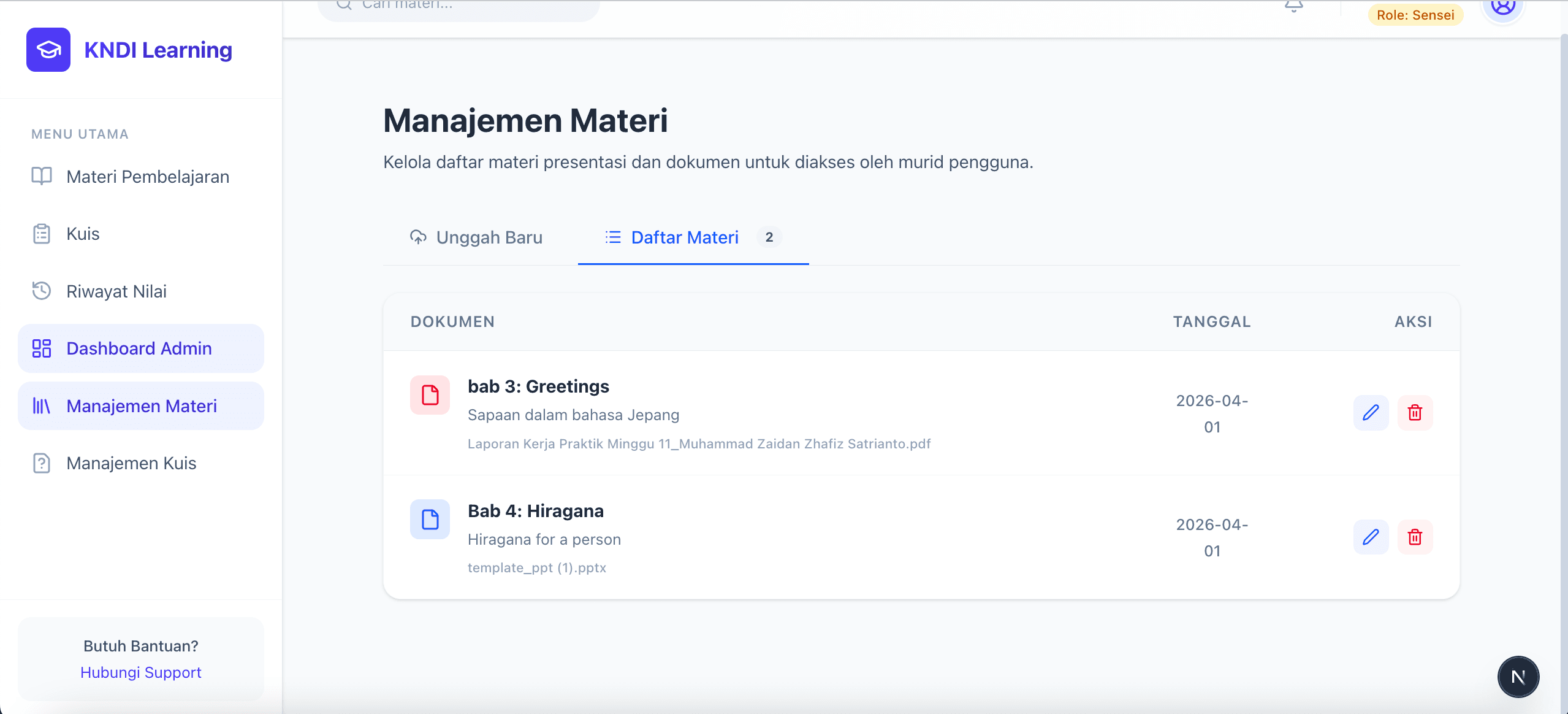Open the KNDI Learning home title

158,50
